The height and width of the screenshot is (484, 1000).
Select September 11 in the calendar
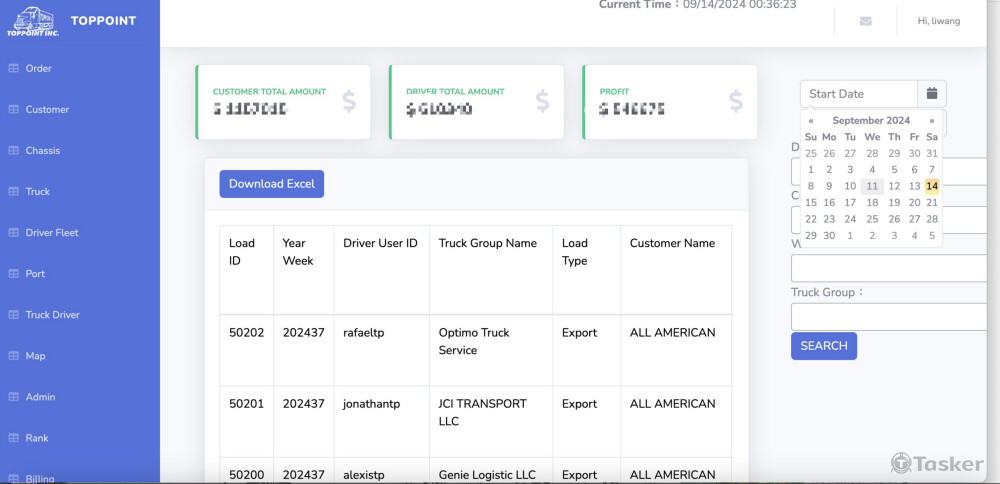[x=872, y=186]
